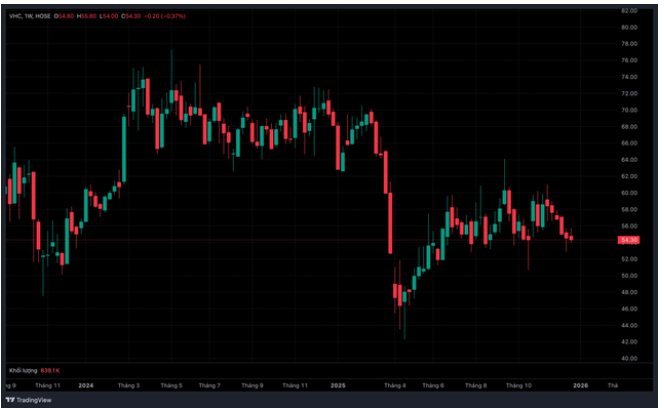Click the Tháng 7 time axis label

[210, 386]
